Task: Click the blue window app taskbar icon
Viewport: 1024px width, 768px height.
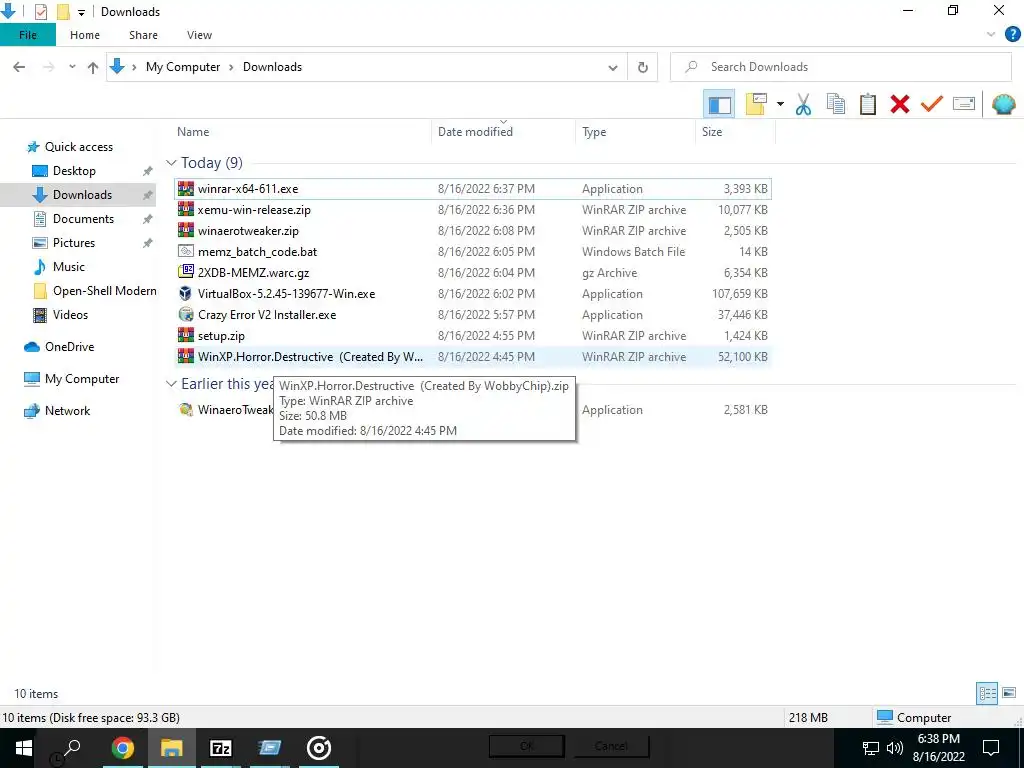Action: tap(269, 748)
